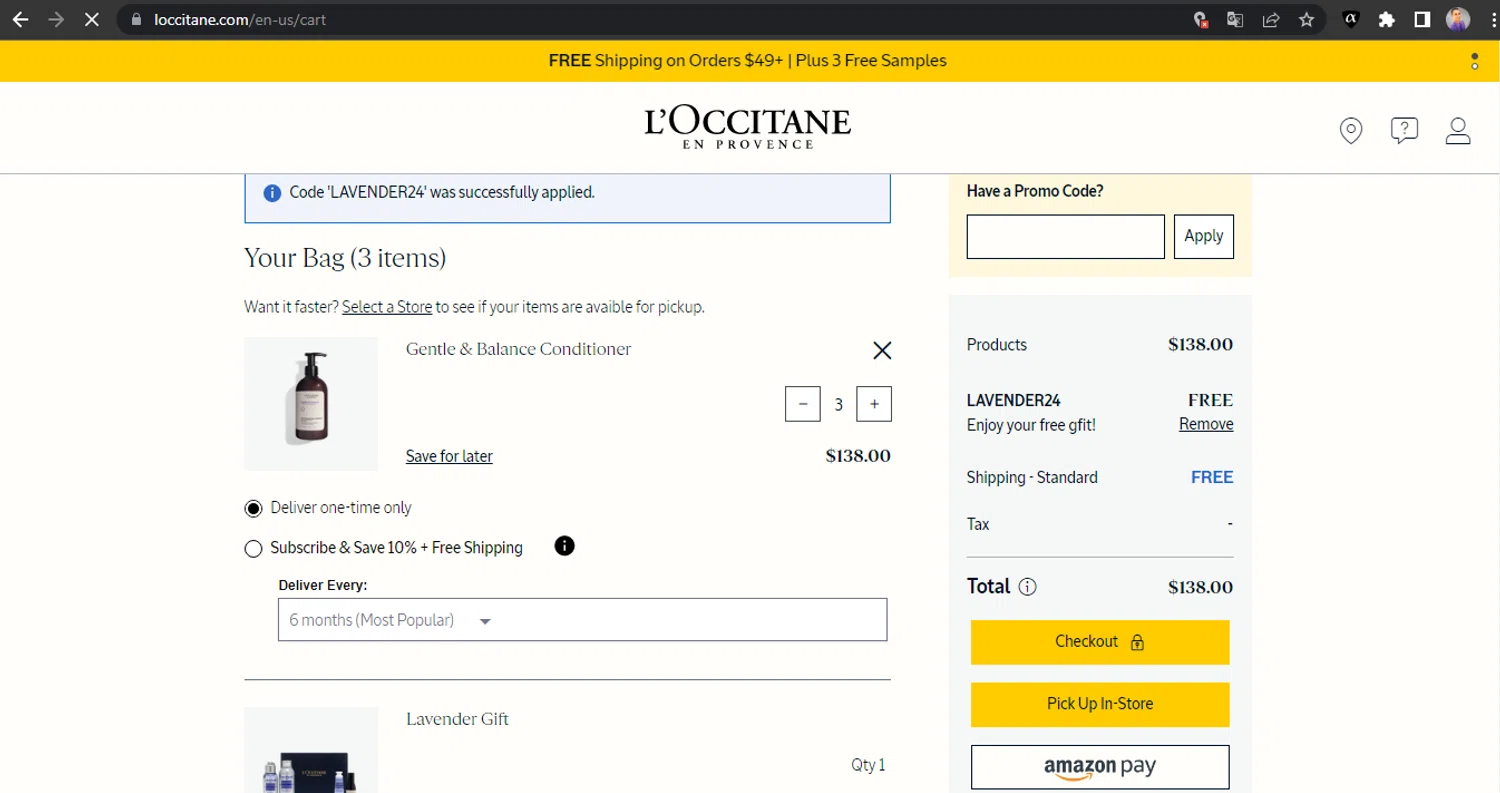Open the site security lock info
1500x793 pixels.
(137, 19)
